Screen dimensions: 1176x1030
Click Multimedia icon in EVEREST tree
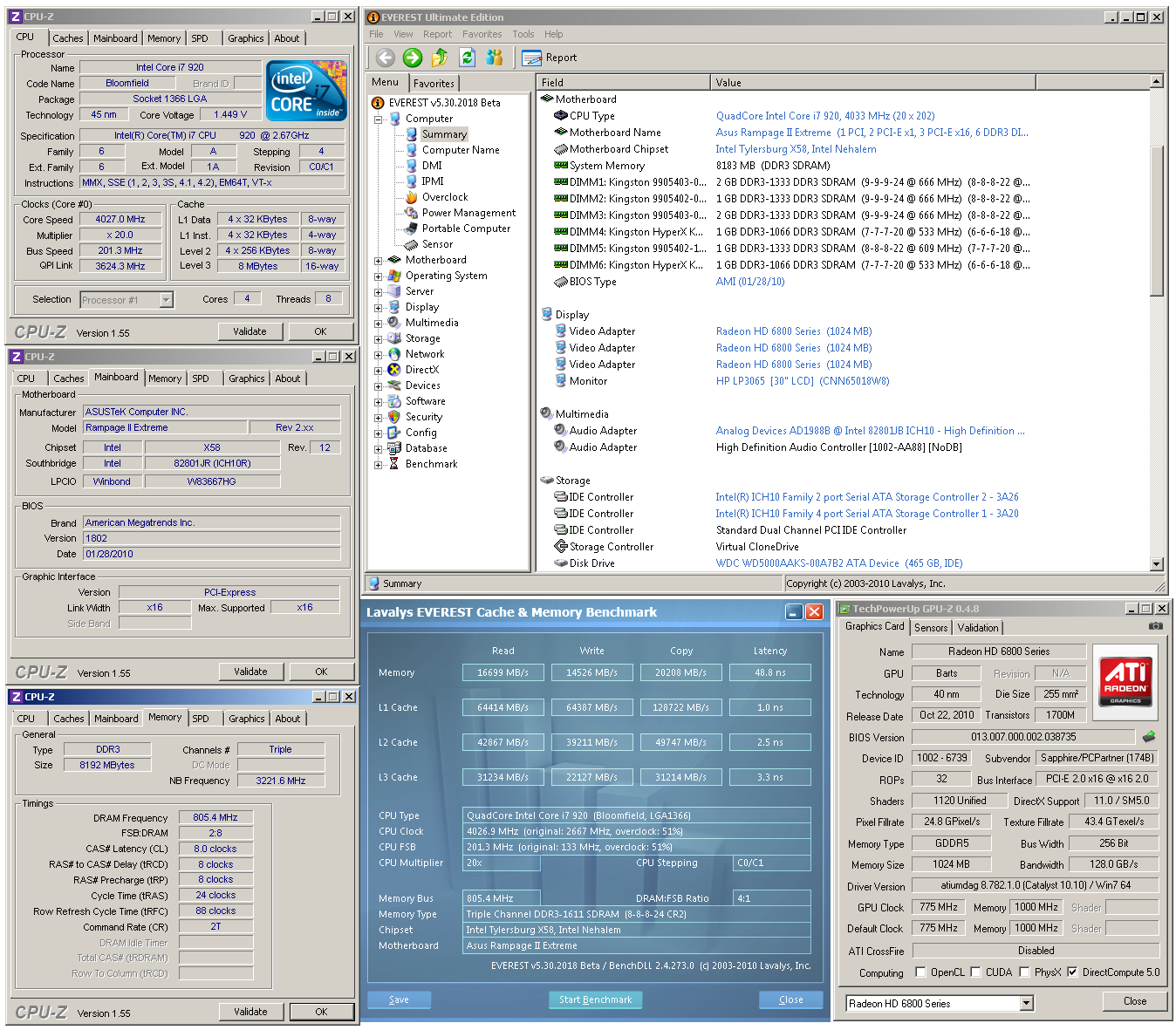tap(394, 323)
